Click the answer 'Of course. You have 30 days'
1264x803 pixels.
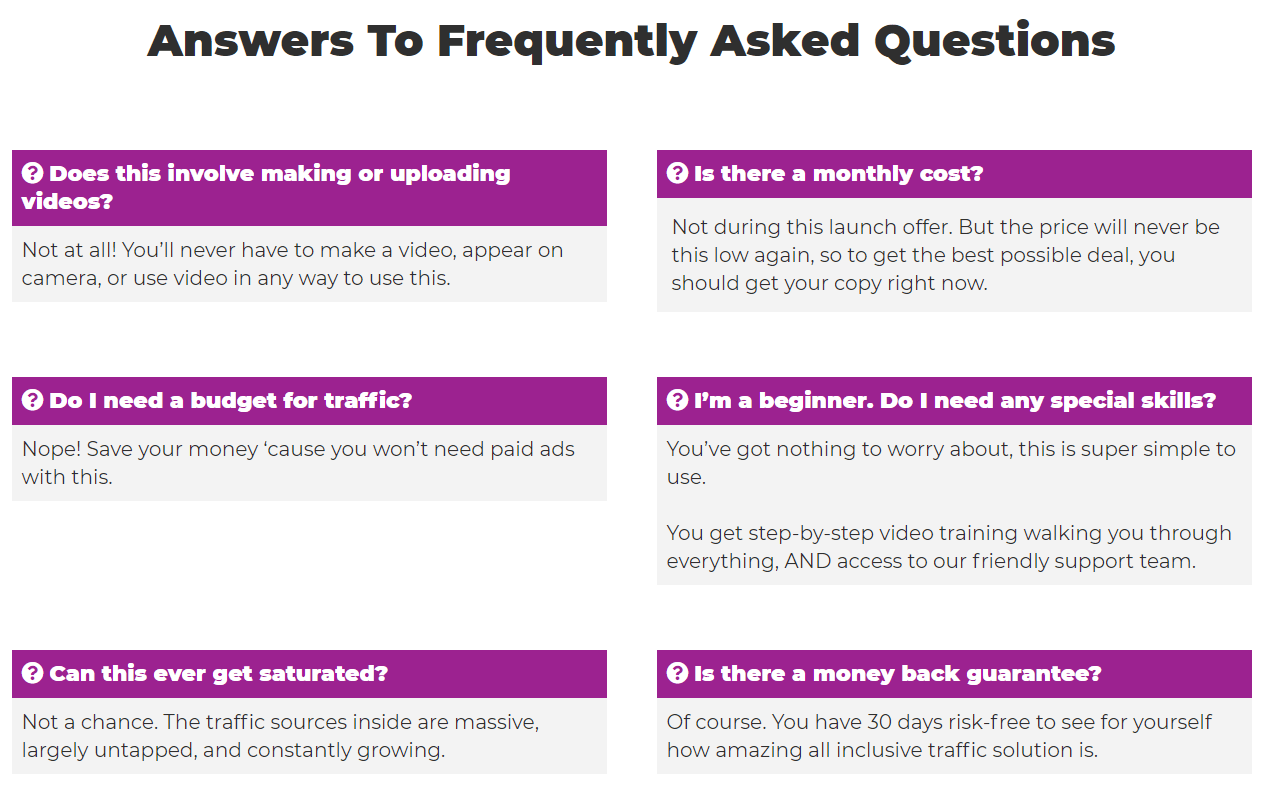pyautogui.click(x=940, y=736)
